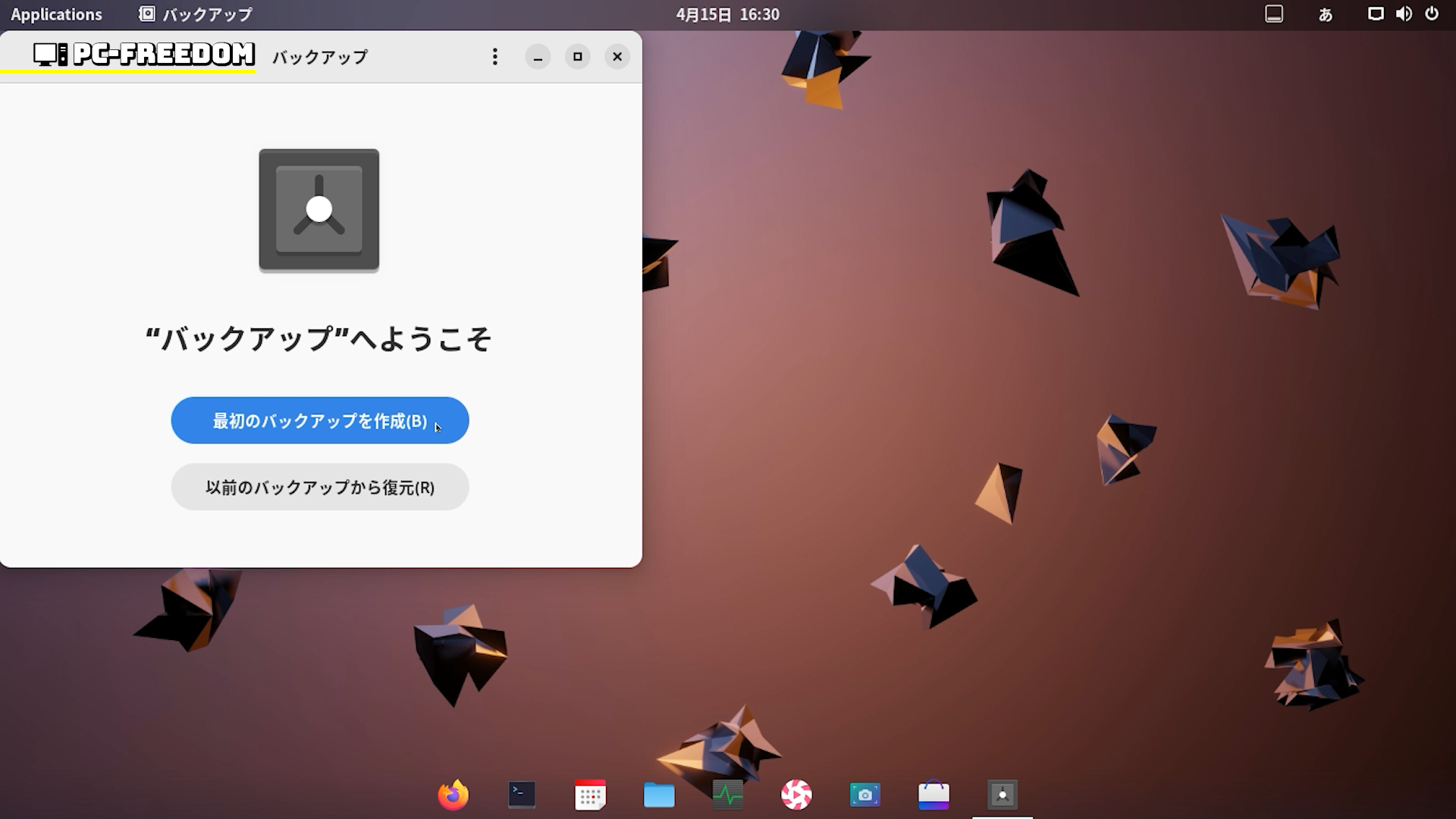Open the power menu icon
The image size is (1456, 819).
(1432, 14)
